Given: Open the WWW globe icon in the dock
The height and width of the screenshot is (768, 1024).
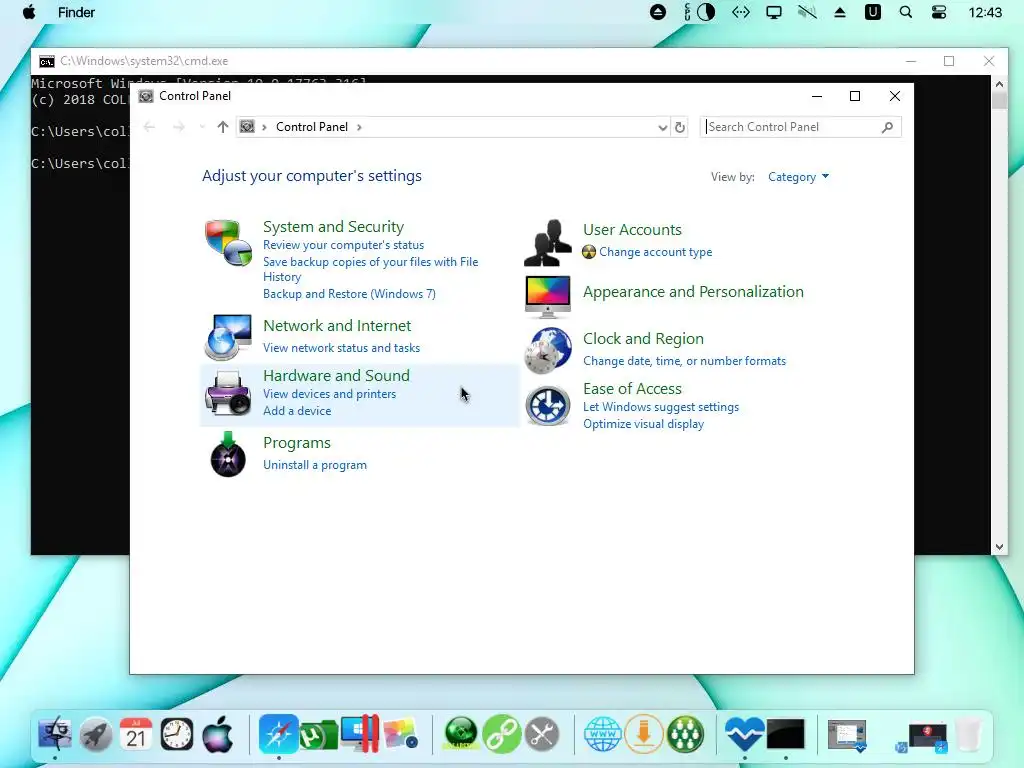Looking at the screenshot, I should pos(603,734).
